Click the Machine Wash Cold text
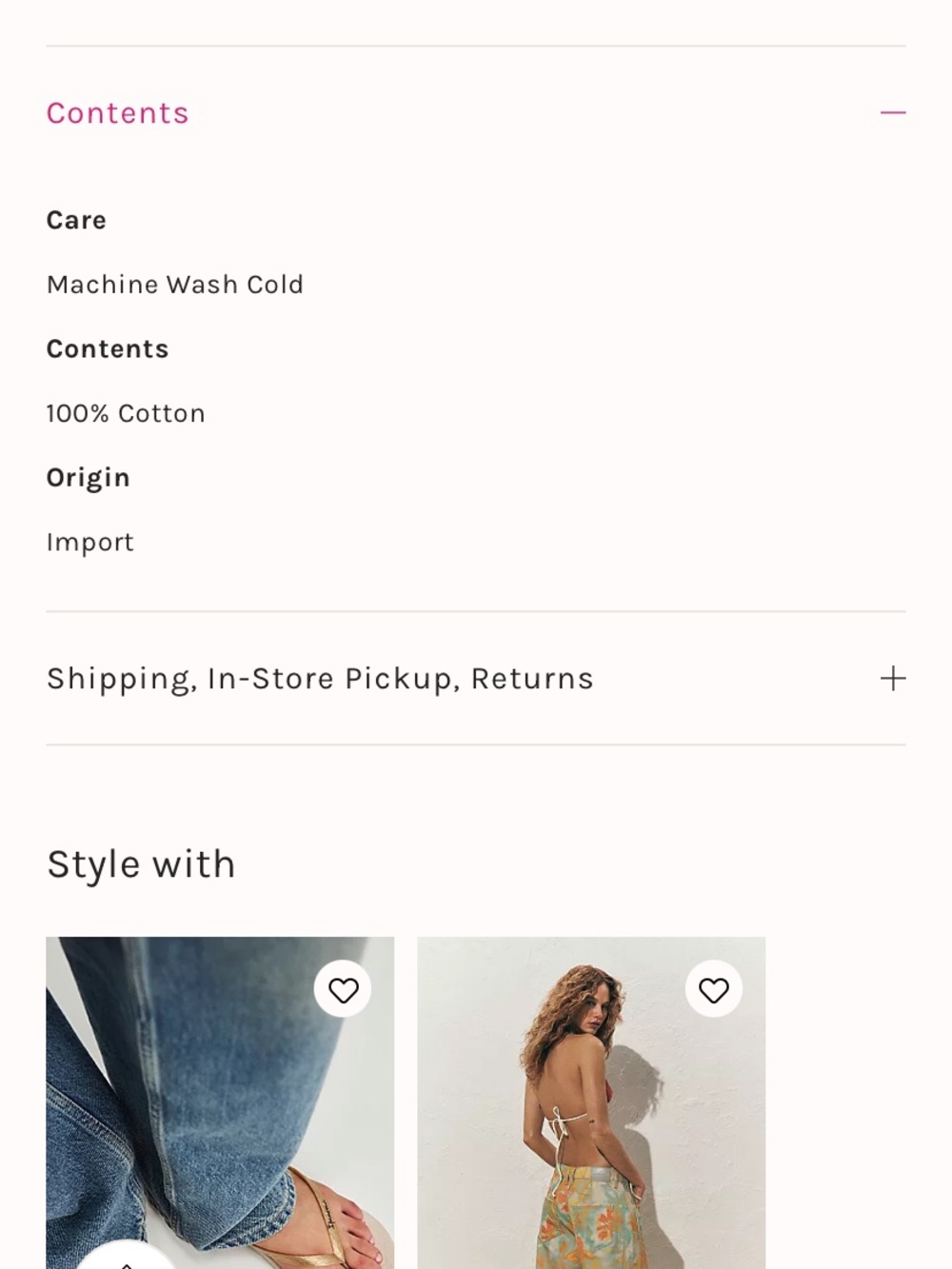The width and height of the screenshot is (952, 1269). point(175,285)
